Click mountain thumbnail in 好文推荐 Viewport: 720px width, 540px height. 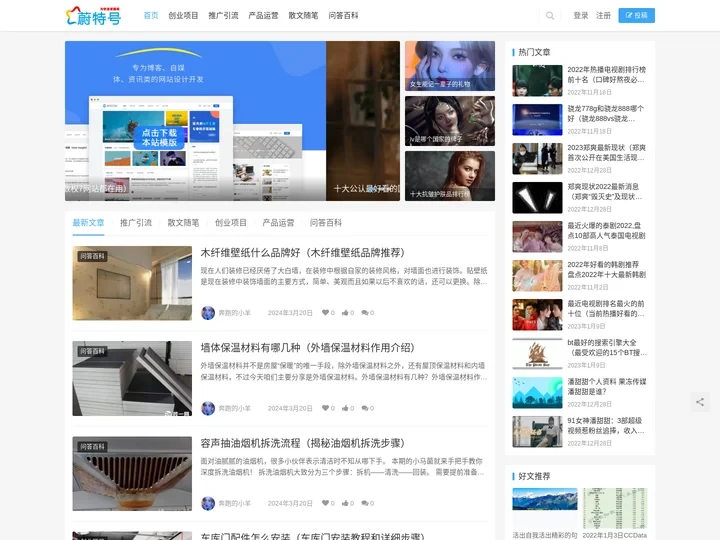pos(545,499)
